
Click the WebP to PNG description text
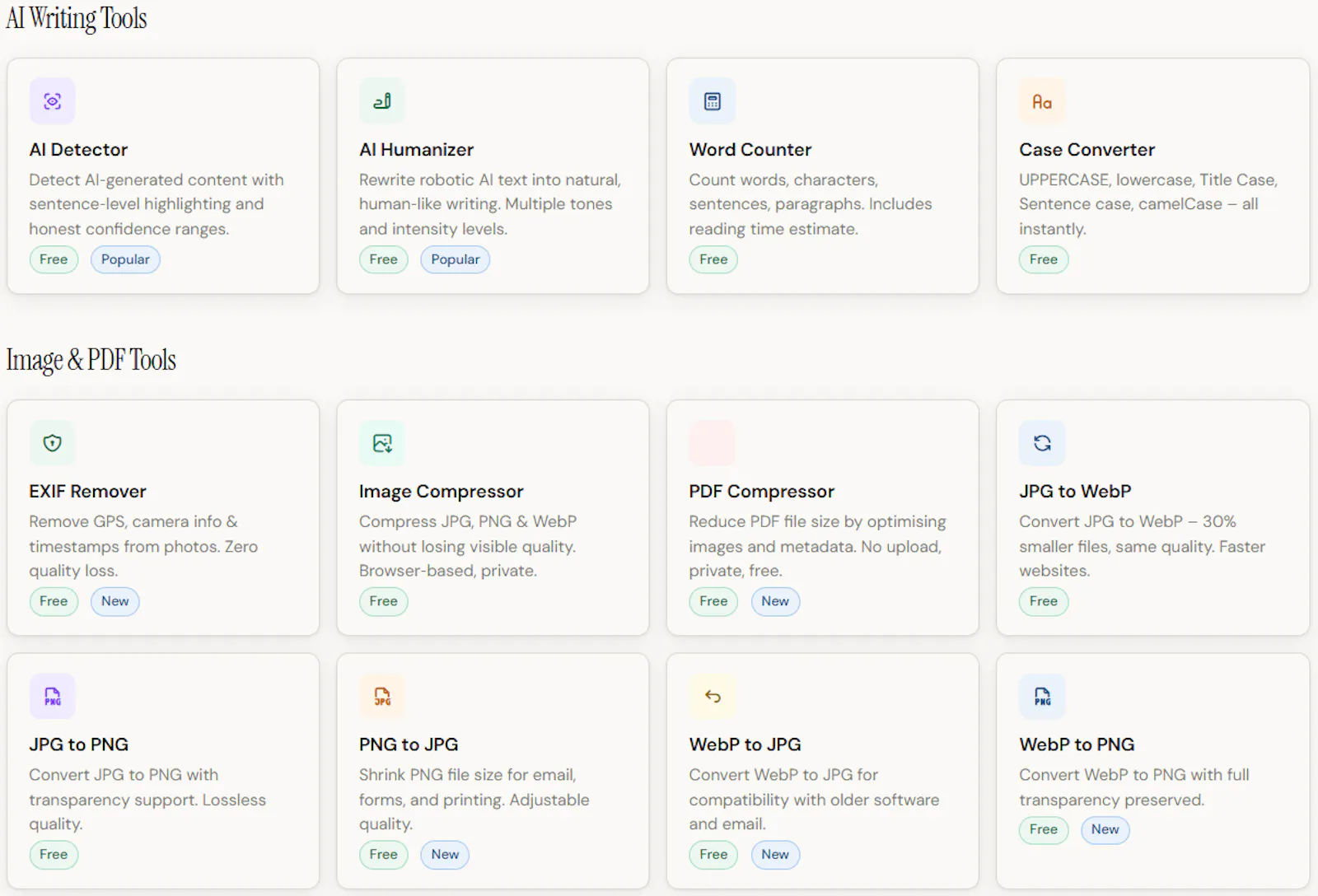[x=1134, y=787]
